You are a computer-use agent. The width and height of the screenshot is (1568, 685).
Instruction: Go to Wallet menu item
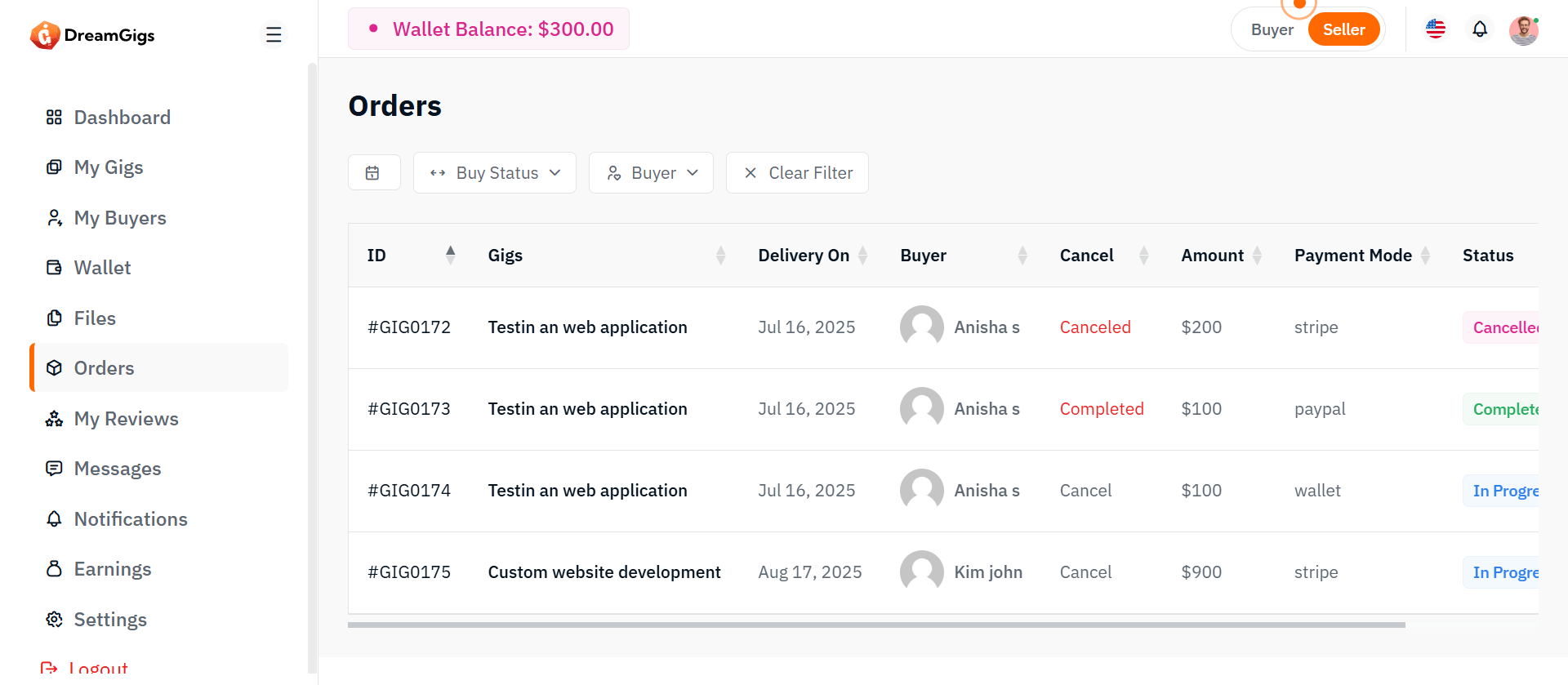click(102, 268)
